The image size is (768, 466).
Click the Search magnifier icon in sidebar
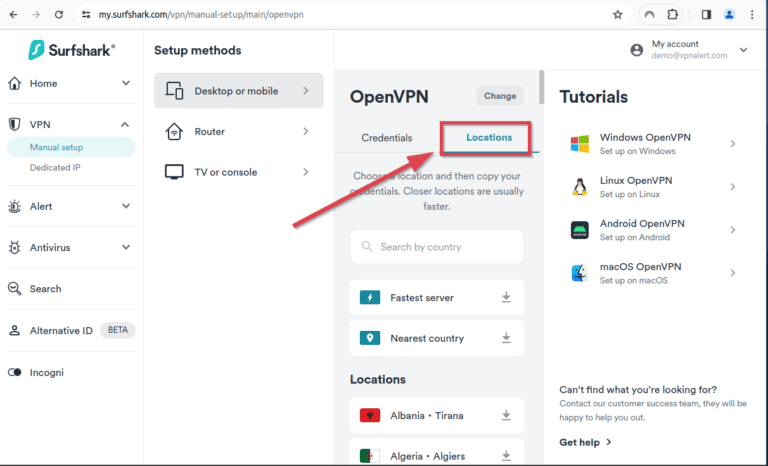click(15, 289)
